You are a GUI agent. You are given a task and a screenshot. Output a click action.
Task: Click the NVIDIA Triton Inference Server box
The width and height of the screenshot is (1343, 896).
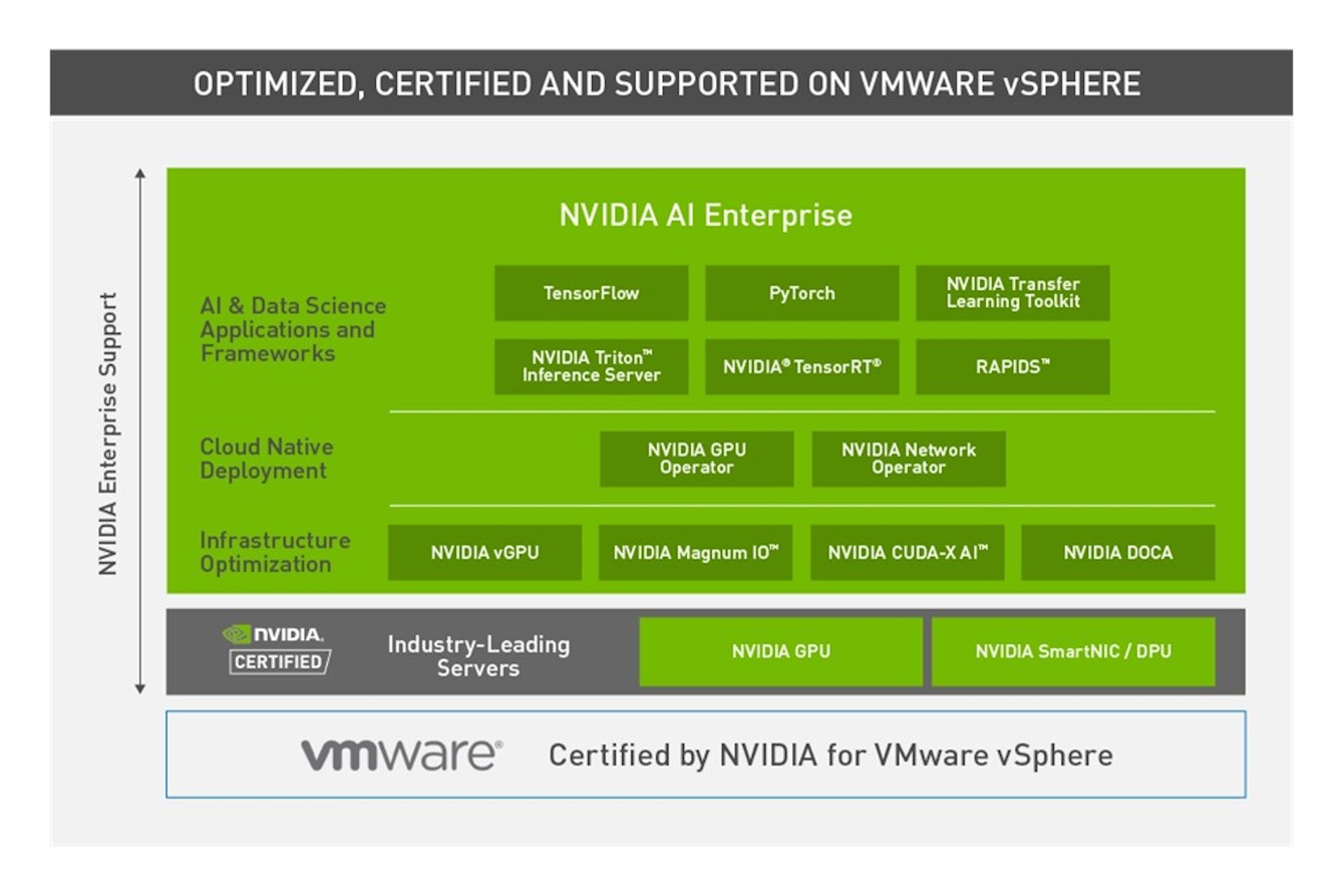(591, 366)
